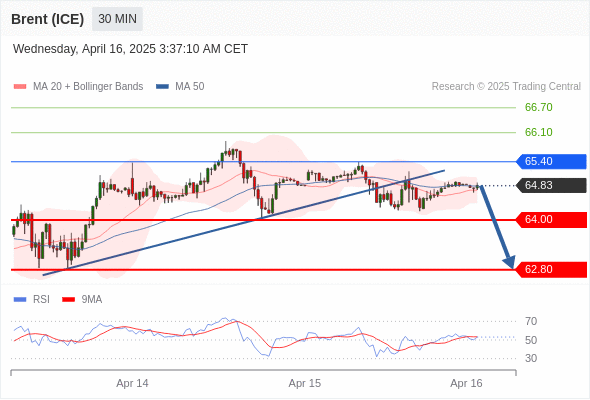This screenshot has height=400, width=590.
Task: Click the RSI 70 level label
Action: 531,321
